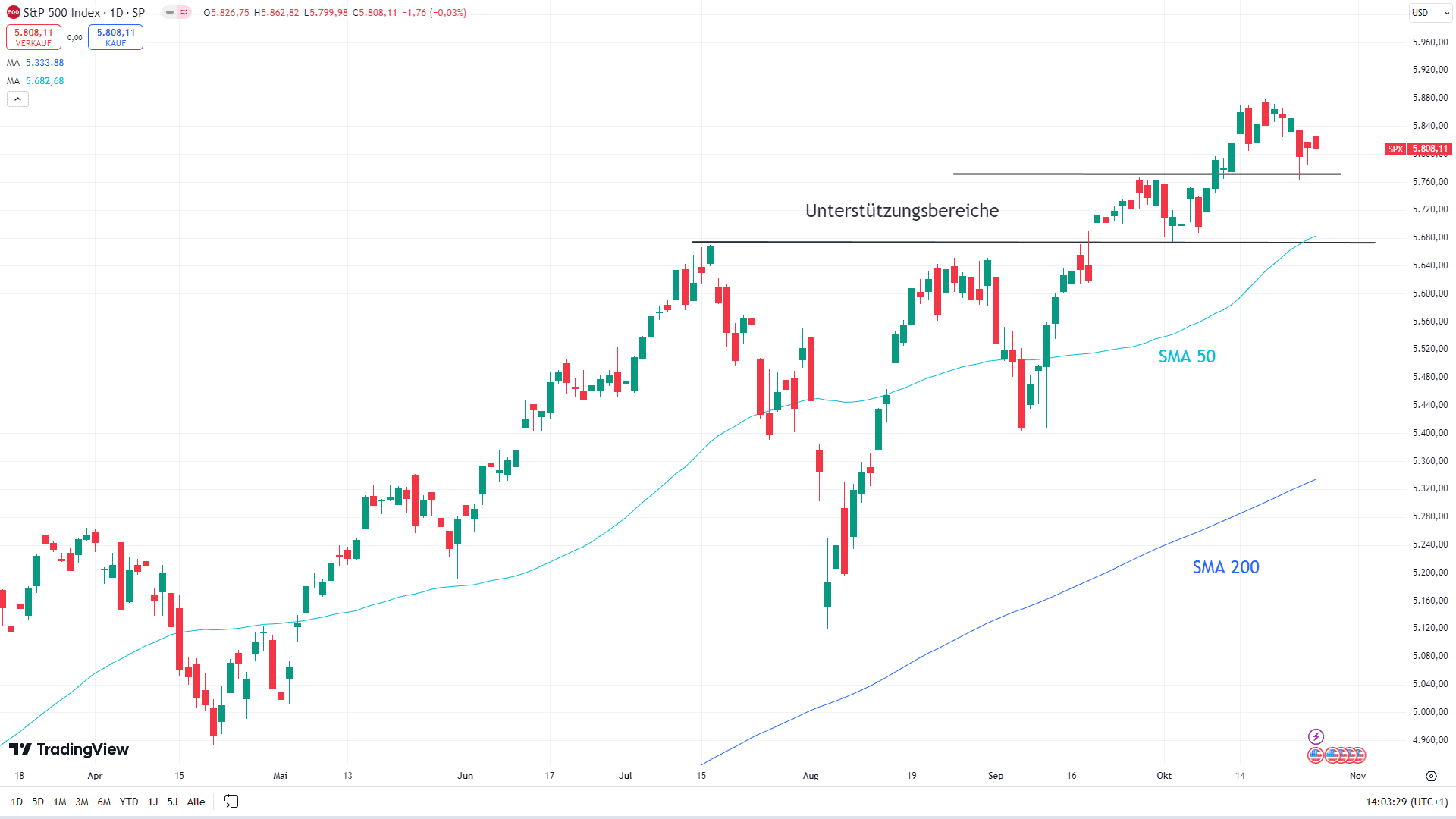Screen dimensions: 1456x819
Task: Click the Okt label on time axis
Action: 1164,776
